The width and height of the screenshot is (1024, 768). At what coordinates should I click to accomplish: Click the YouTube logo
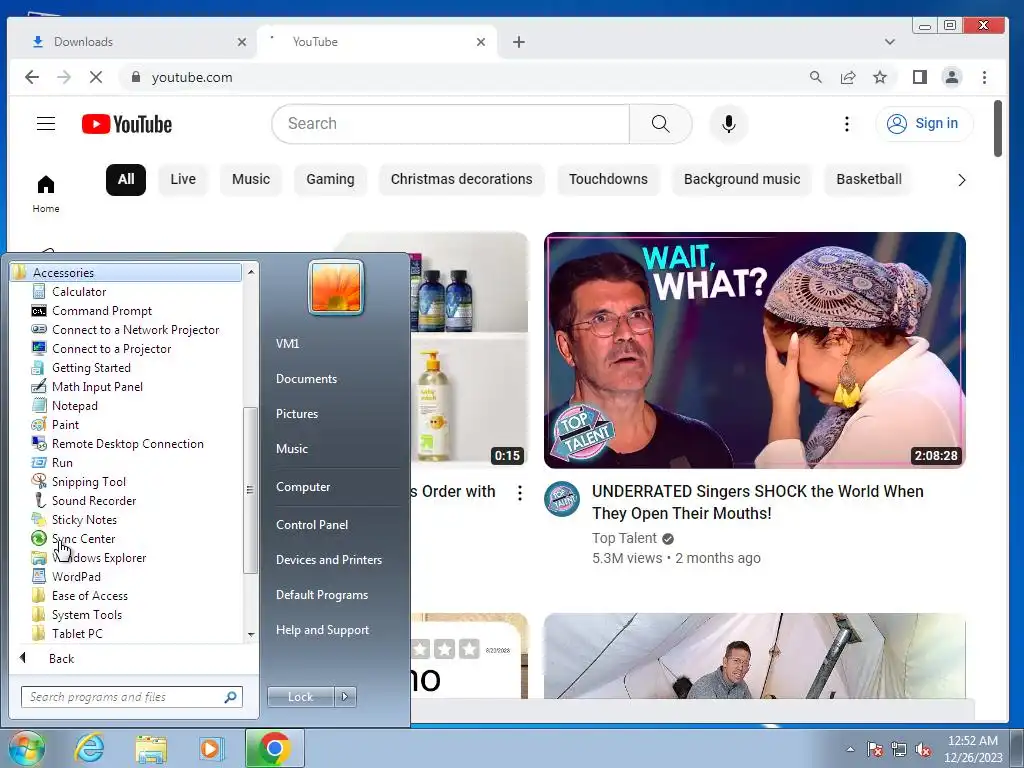coord(127,124)
